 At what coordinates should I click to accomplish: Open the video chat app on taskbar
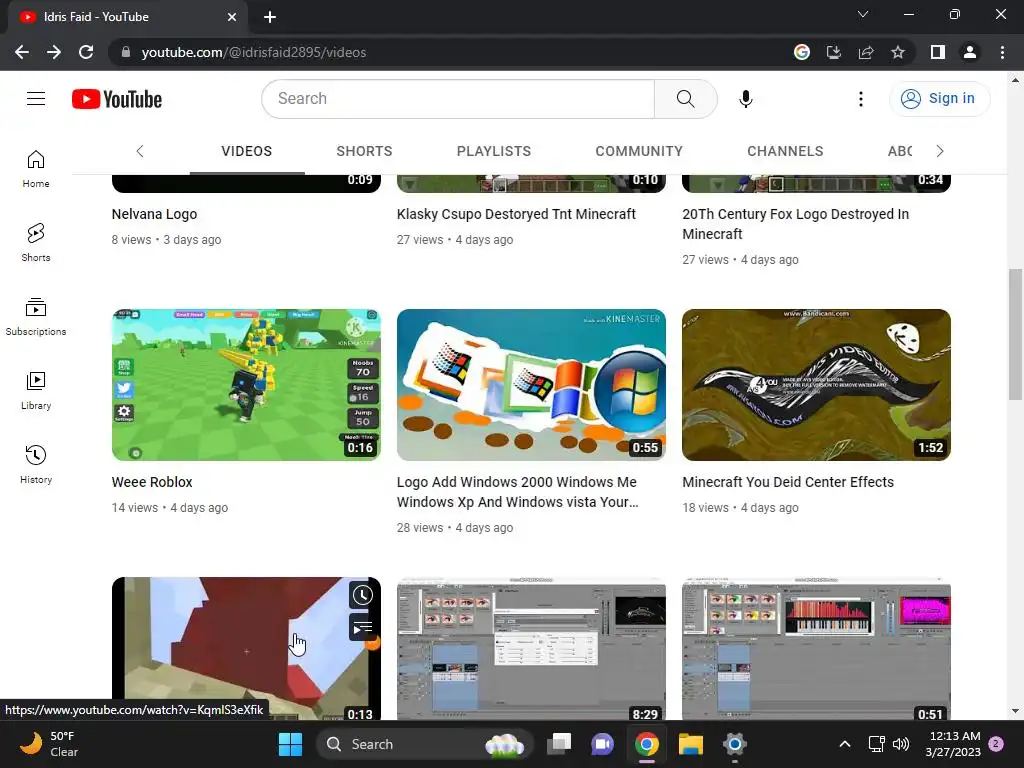coord(602,744)
